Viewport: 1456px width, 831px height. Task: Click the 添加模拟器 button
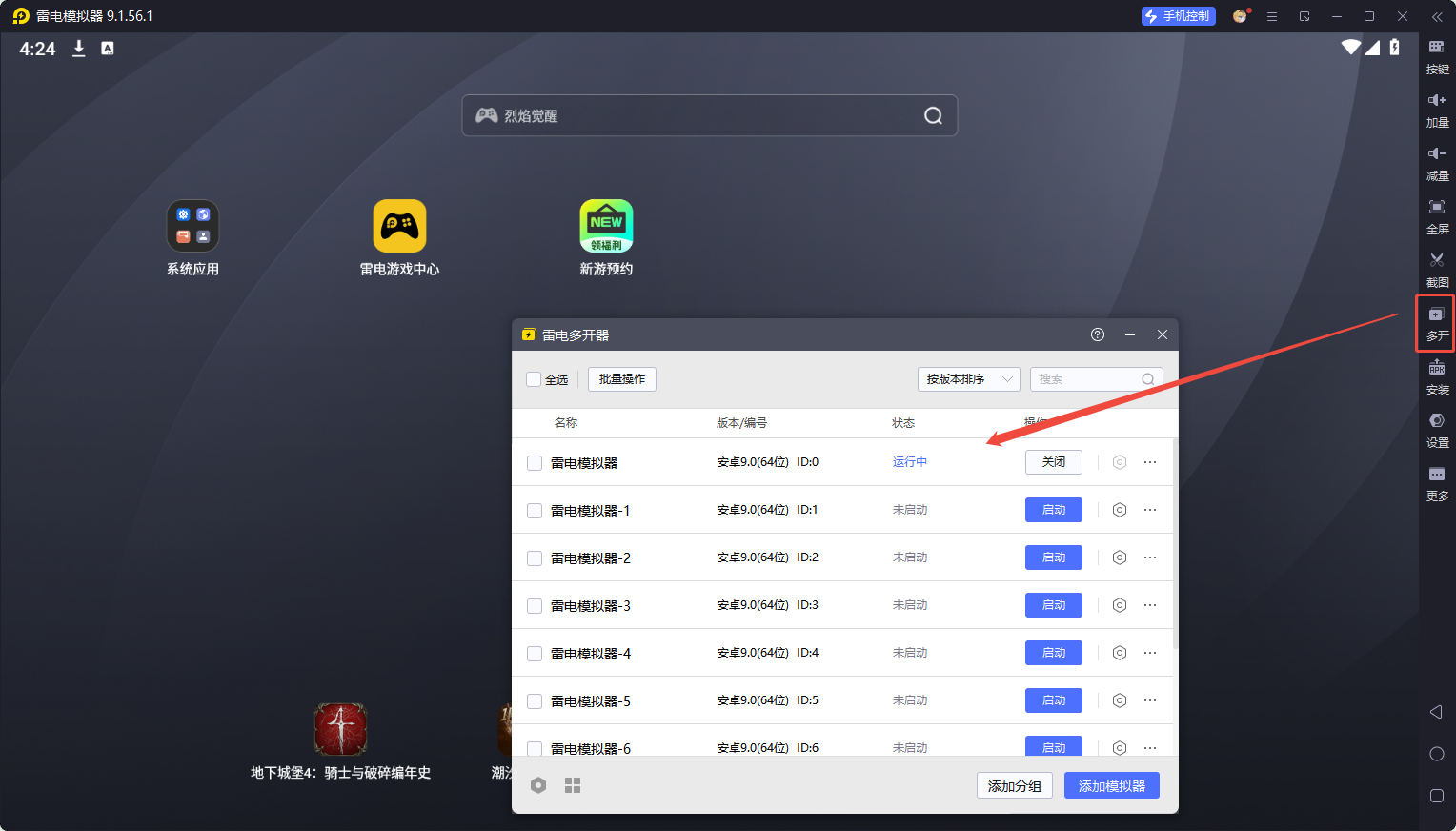coord(1112,786)
